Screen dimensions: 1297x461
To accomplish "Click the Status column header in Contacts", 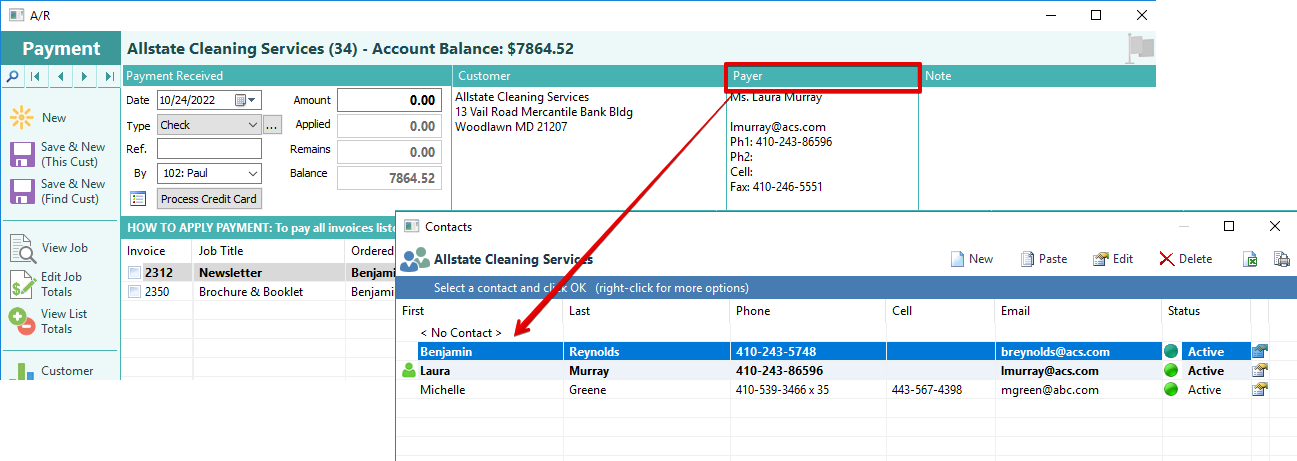I will pyautogui.click(x=1205, y=311).
